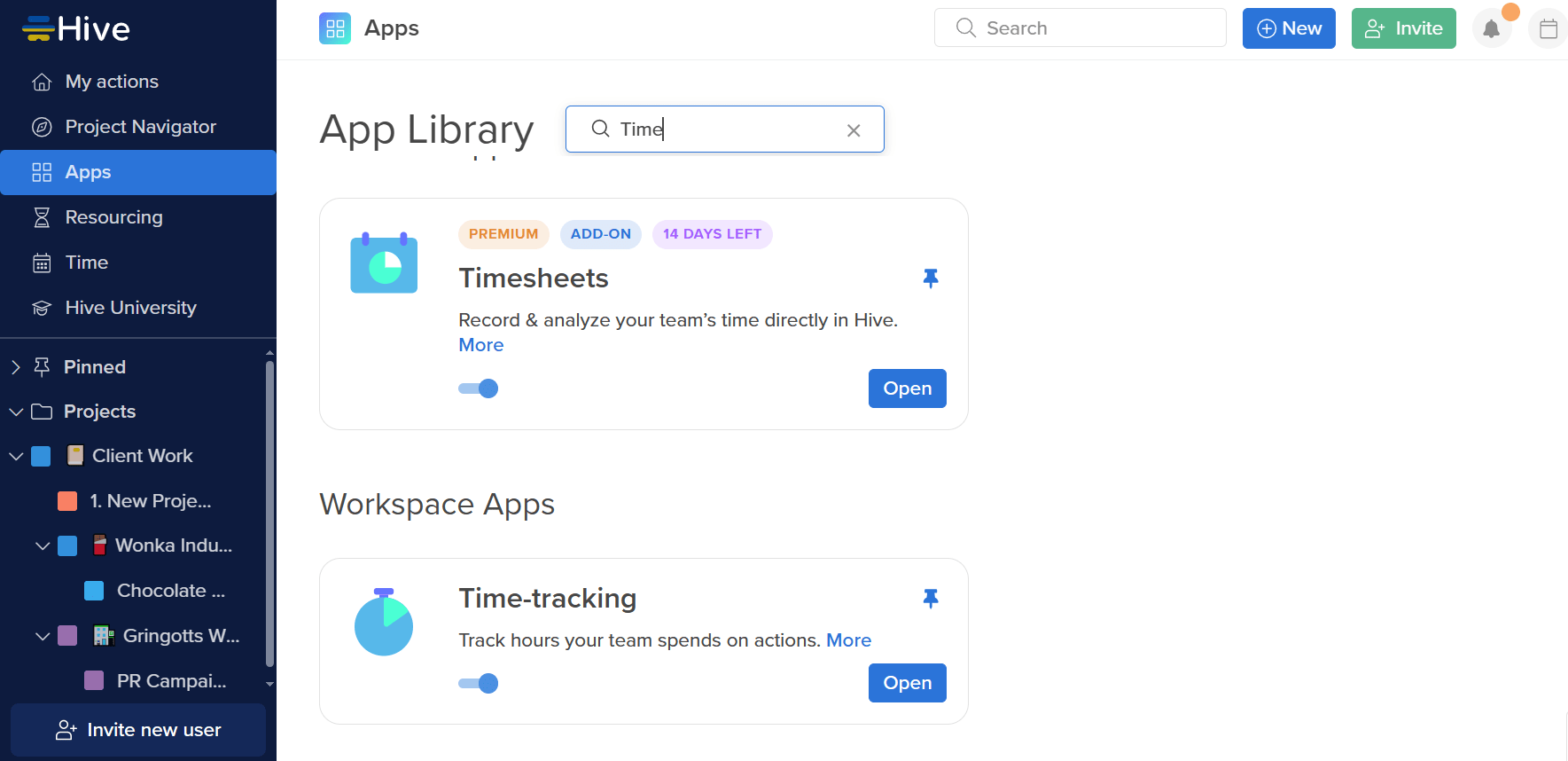This screenshot has width=1568, height=761.
Task: Click the sidebar scrollbar
Action: point(269,514)
